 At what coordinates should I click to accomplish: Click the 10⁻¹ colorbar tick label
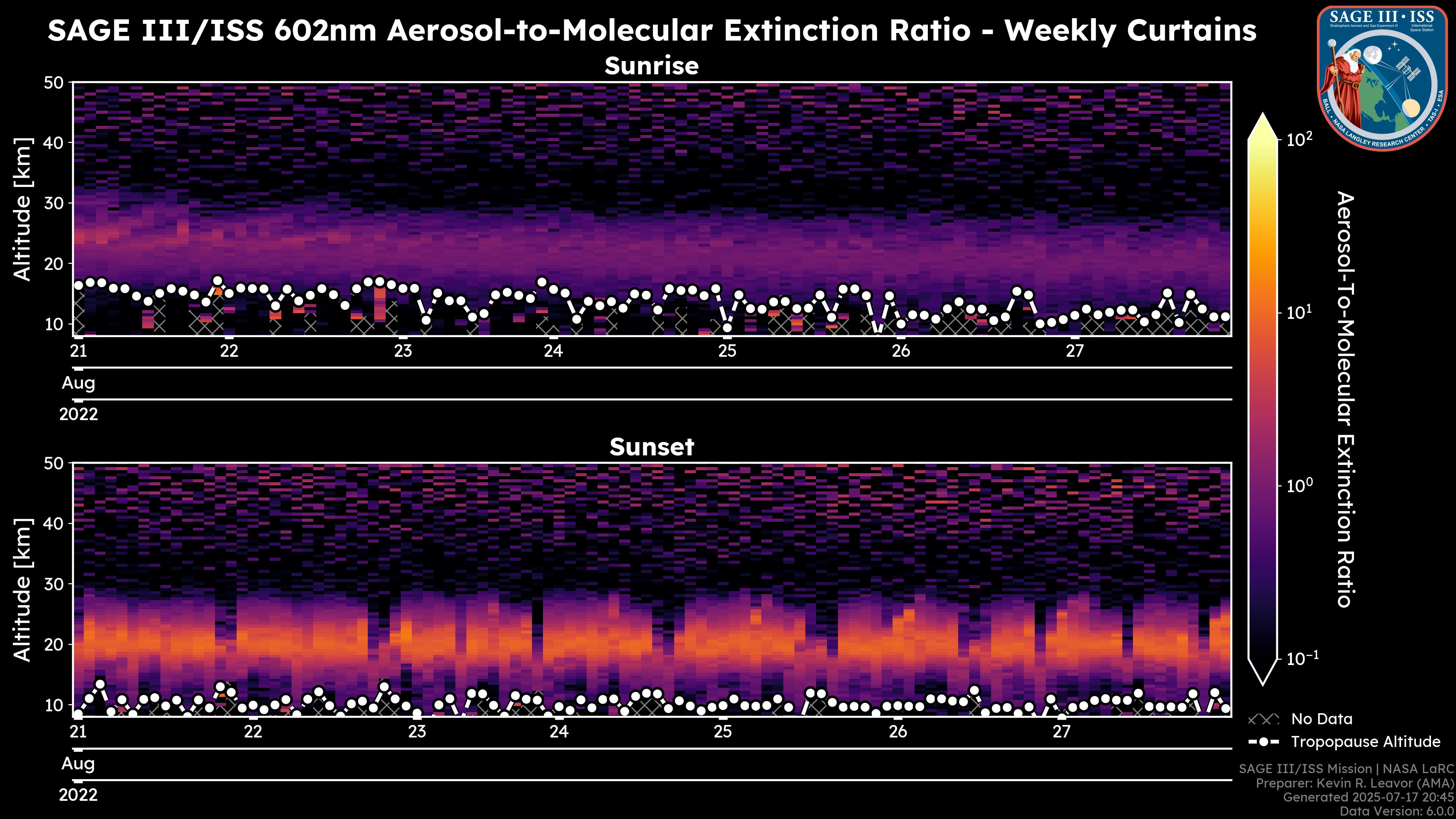pyautogui.click(x=1303, y=659)
